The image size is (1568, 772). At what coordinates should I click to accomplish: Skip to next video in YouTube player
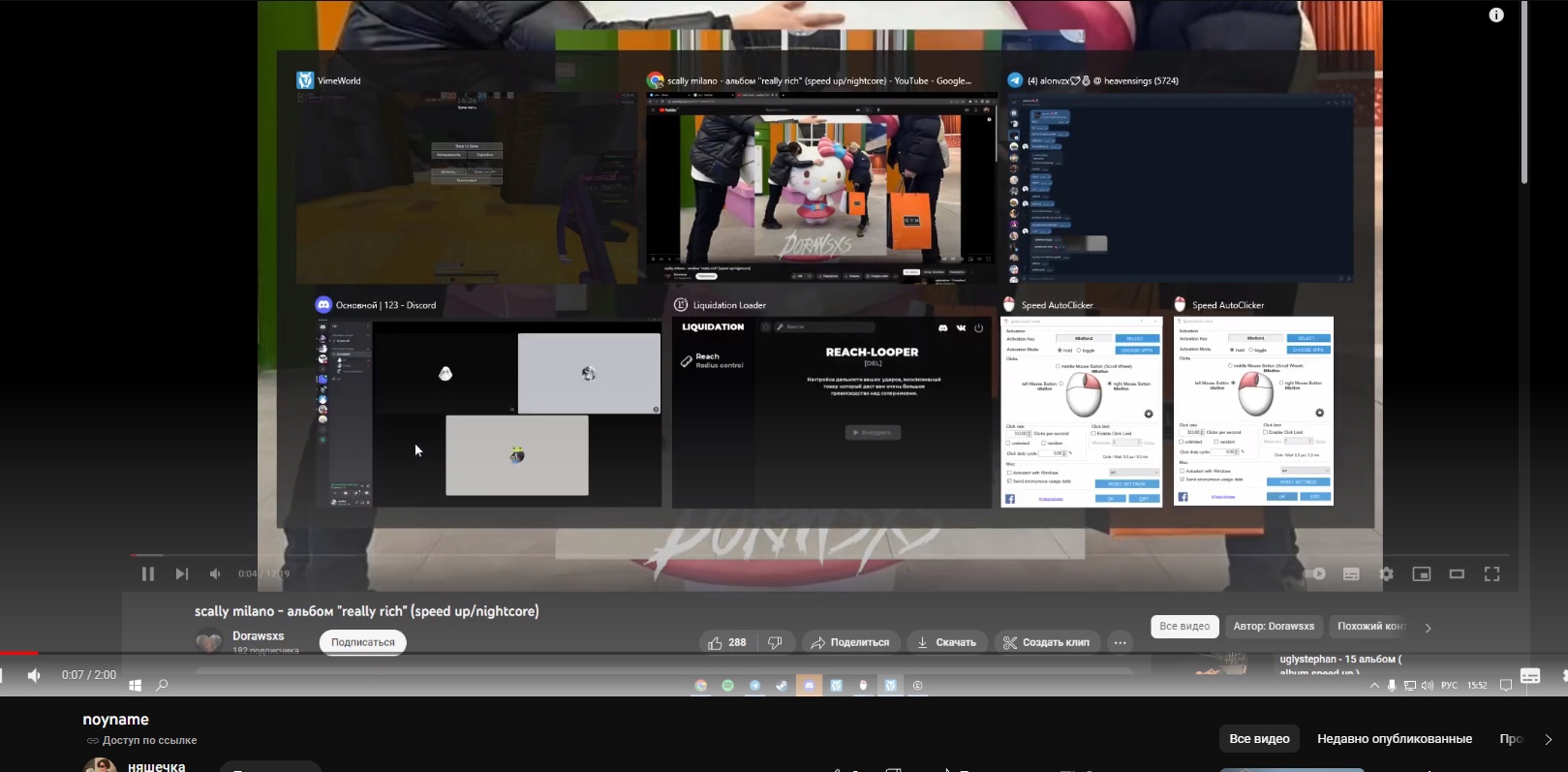point(181,574)
